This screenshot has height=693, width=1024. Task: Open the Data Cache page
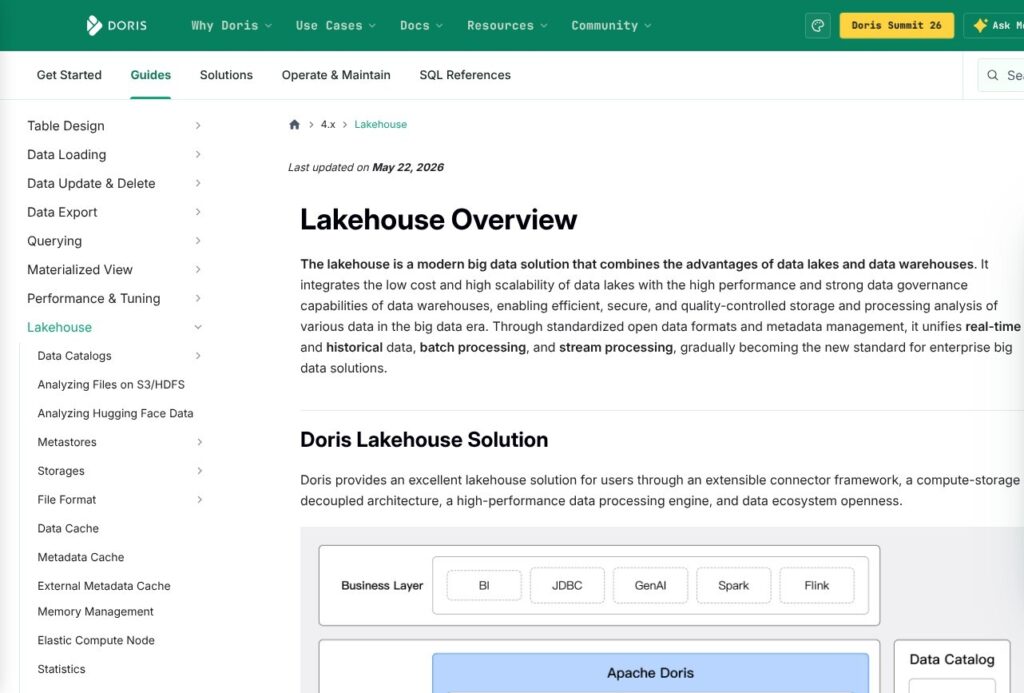[68, 528]
